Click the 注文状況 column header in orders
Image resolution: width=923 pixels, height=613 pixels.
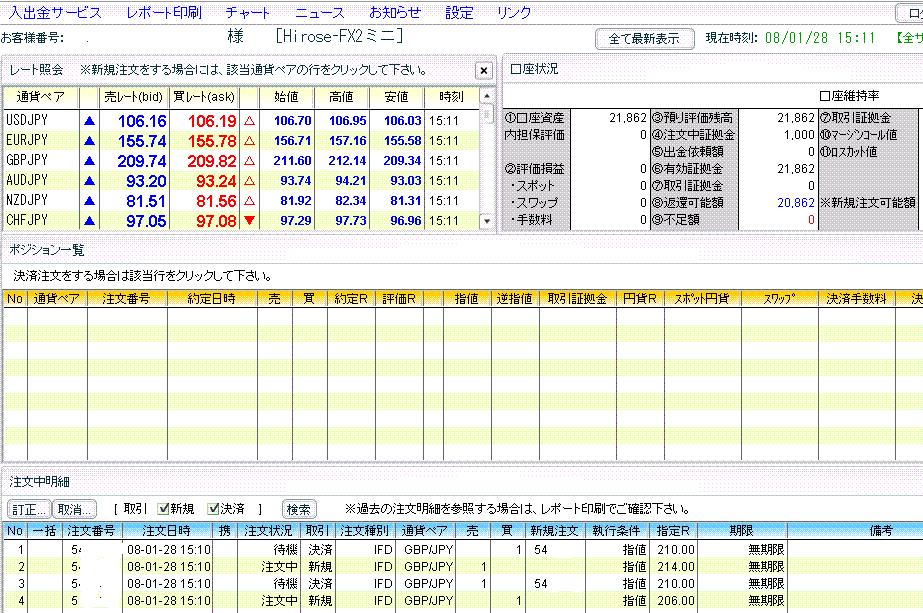pos(268,531)
